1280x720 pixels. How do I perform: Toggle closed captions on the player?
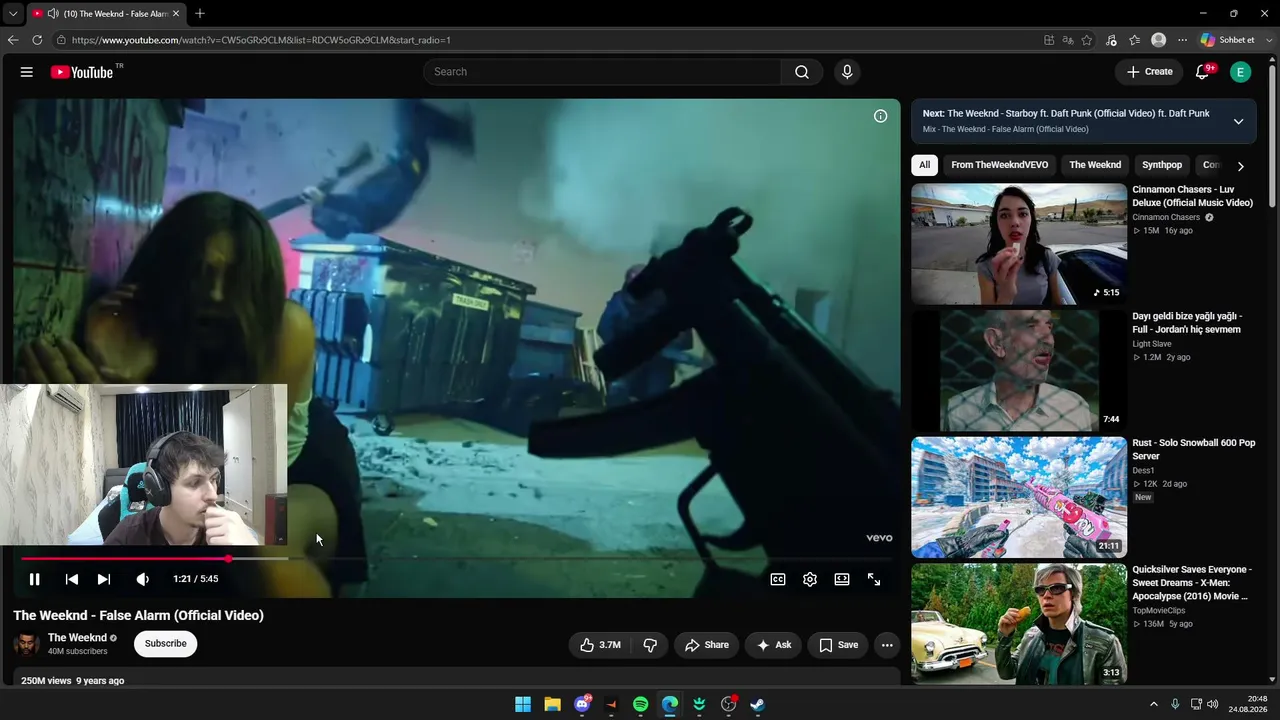click(778, 579)
